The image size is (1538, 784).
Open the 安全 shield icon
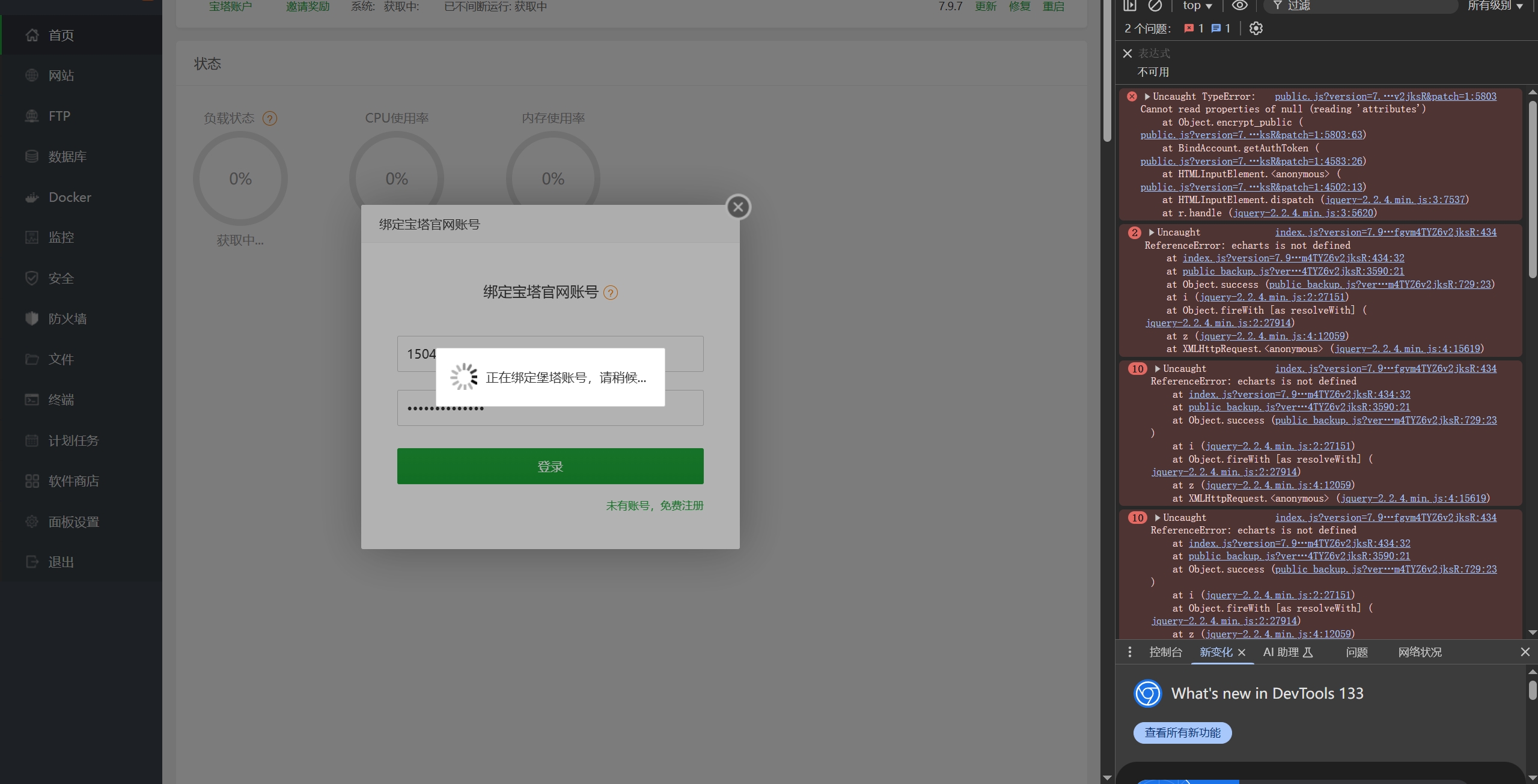click(32, 278)
